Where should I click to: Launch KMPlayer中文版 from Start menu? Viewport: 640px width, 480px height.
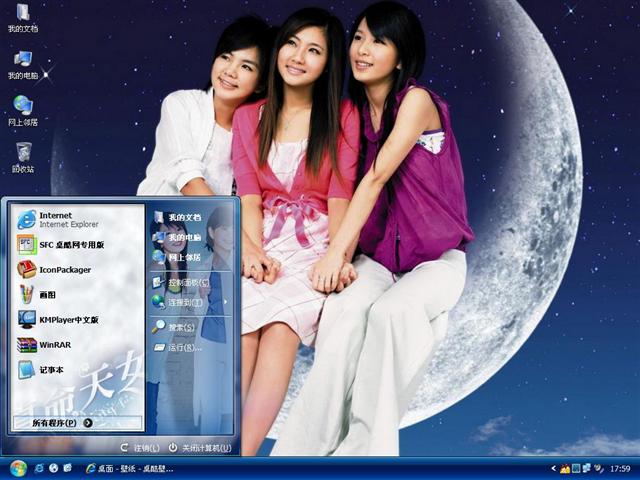[78, 320]
